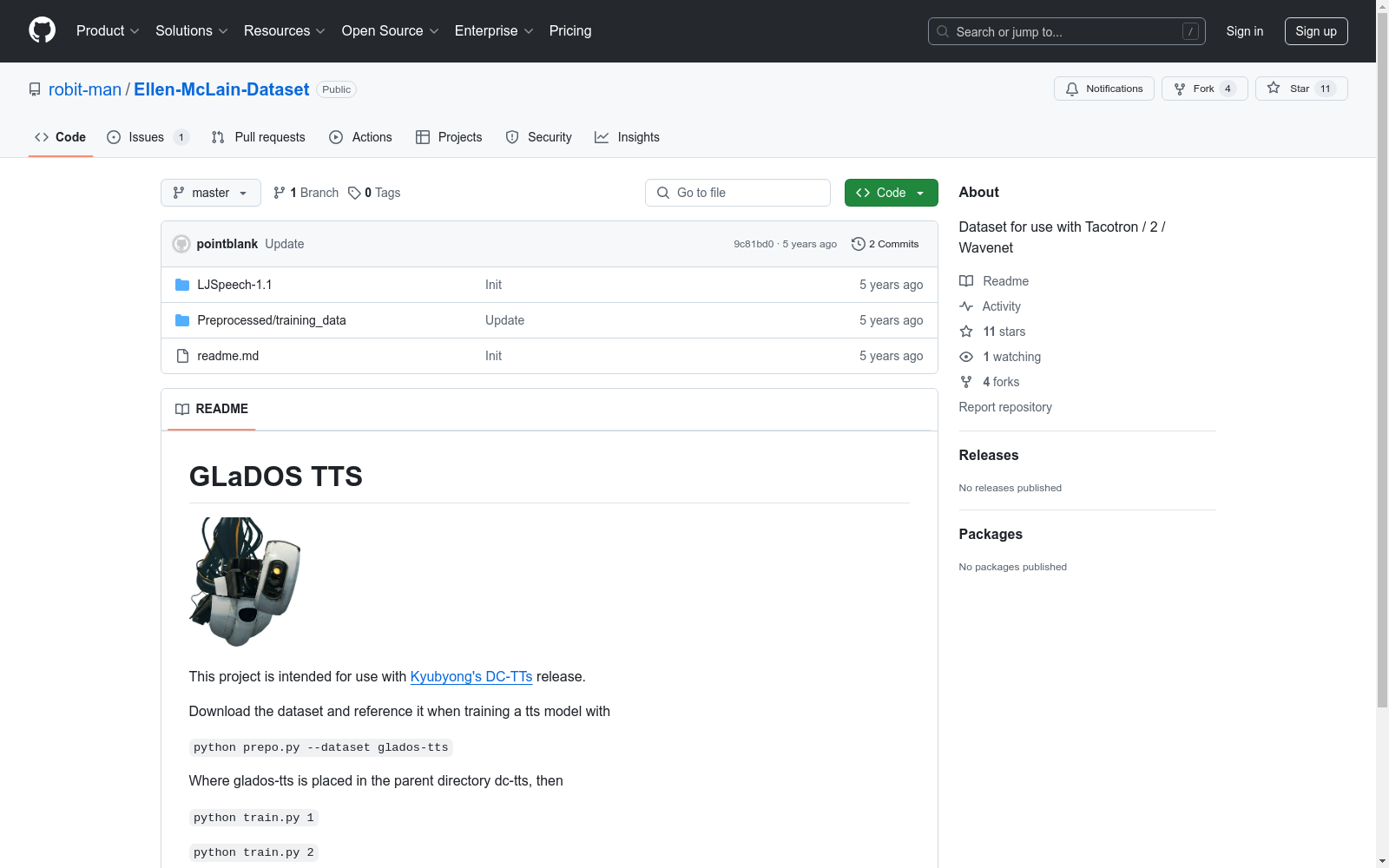
Task: View the 1 Branch list
Action: (x=306, y=193)
